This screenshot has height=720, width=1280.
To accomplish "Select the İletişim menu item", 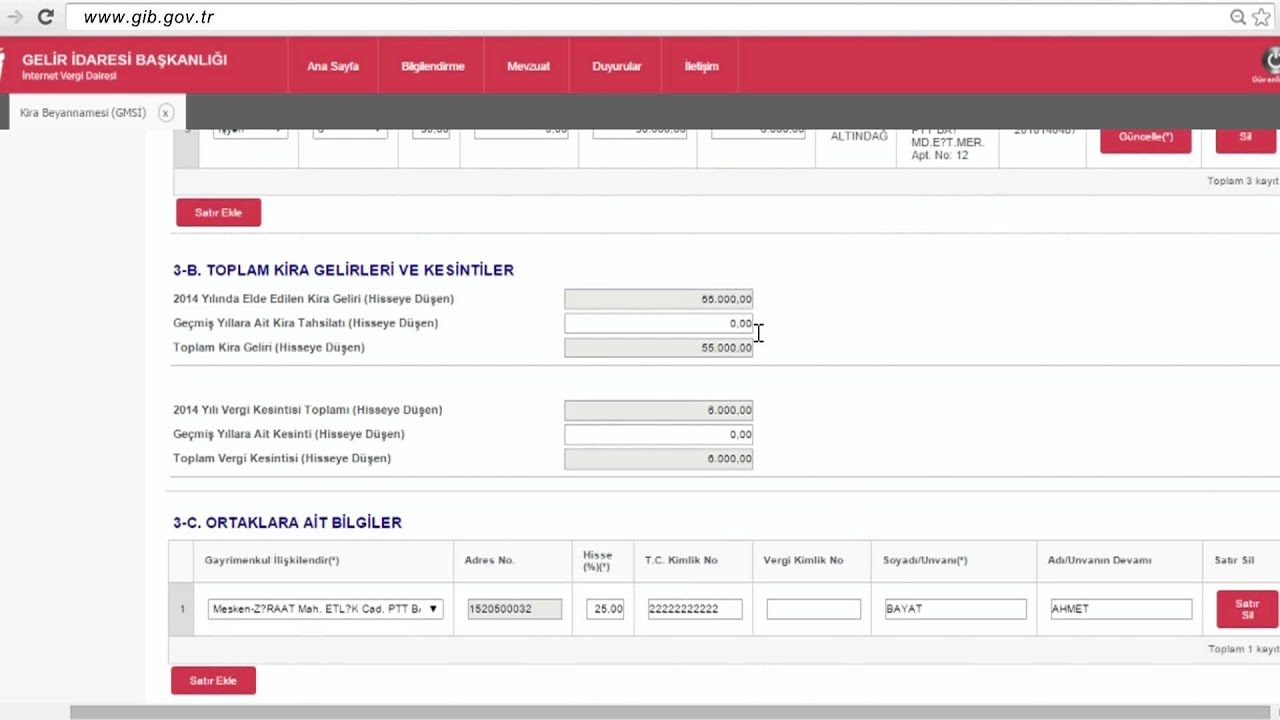I will pos(701,66).
